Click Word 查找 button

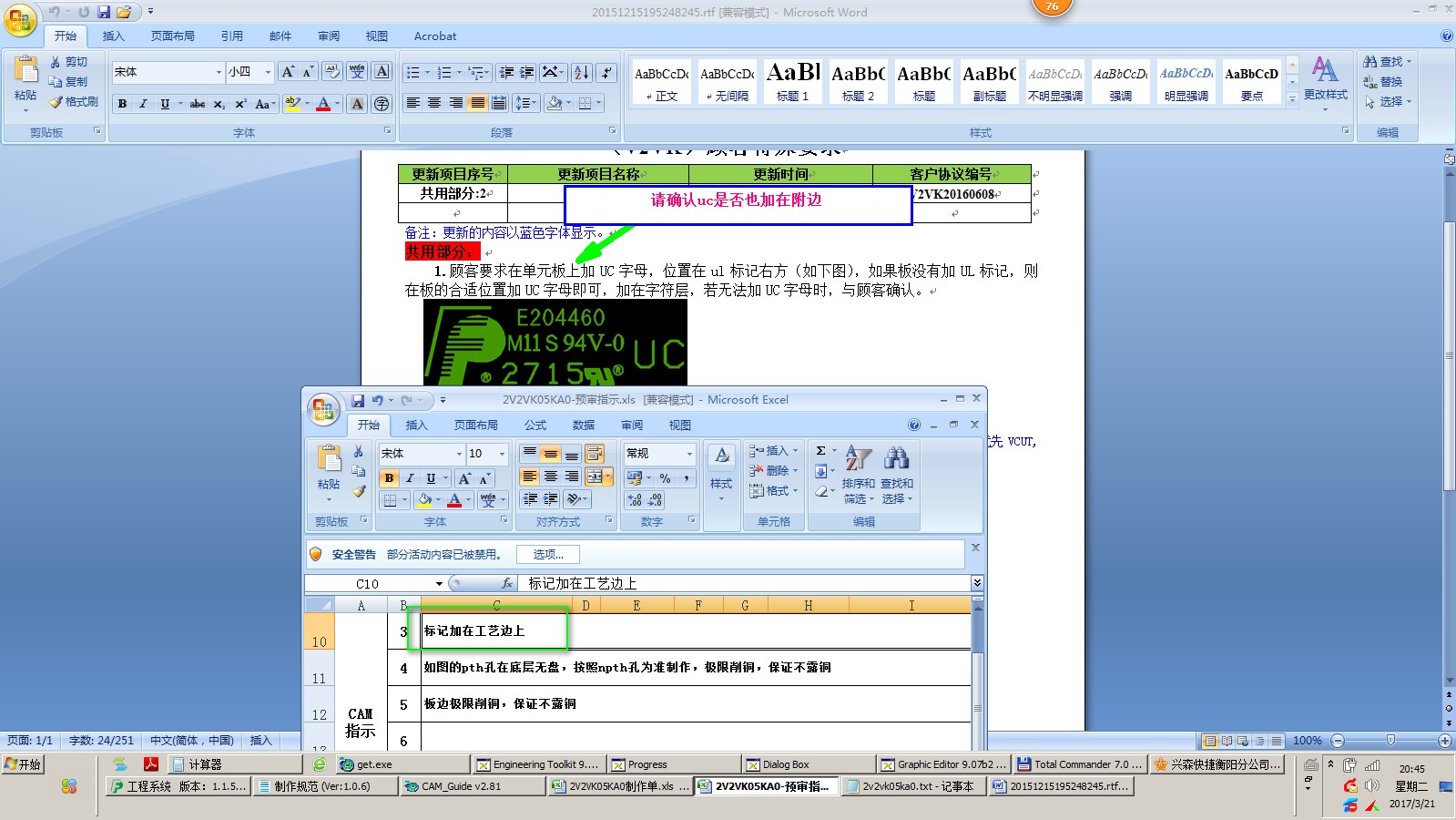1387,62
